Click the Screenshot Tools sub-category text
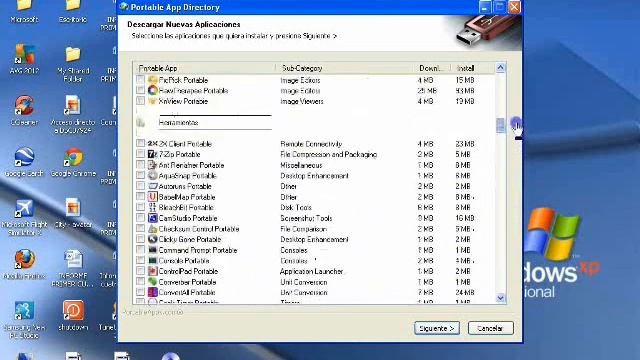The width and height of the screenshot is (640, 360). click(306, 218)
